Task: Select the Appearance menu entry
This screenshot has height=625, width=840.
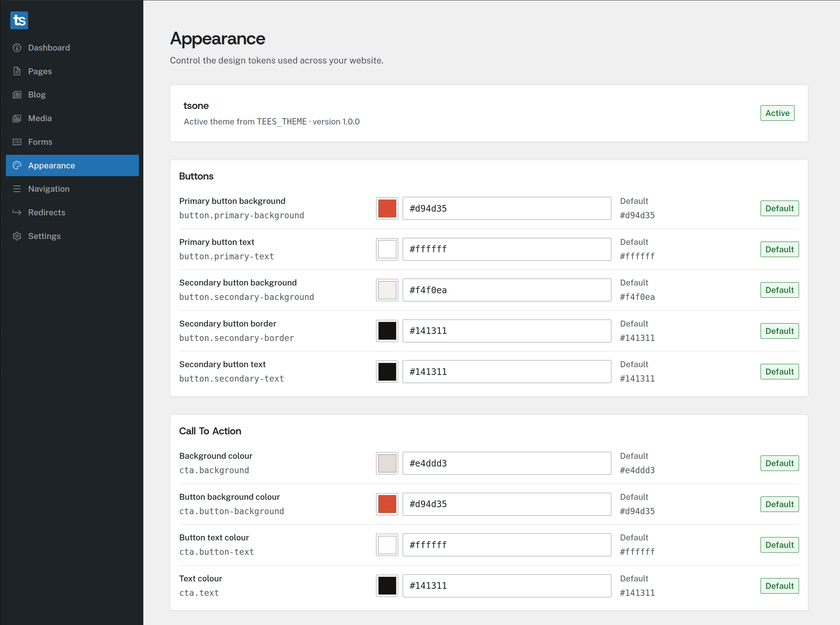Action: (72, 165)
